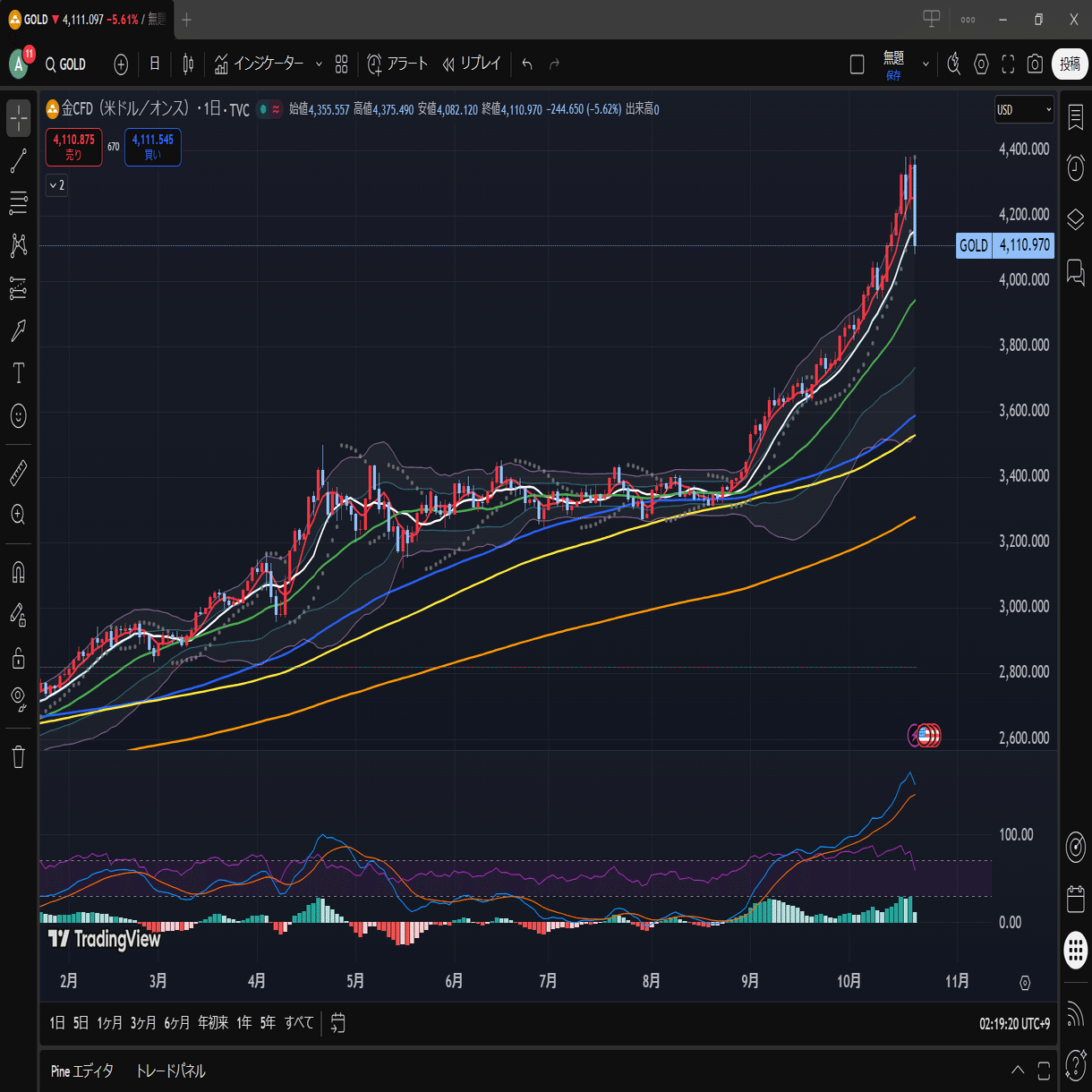
Task: Open the emoji and icons tool
Action: (x=19, y=415)
